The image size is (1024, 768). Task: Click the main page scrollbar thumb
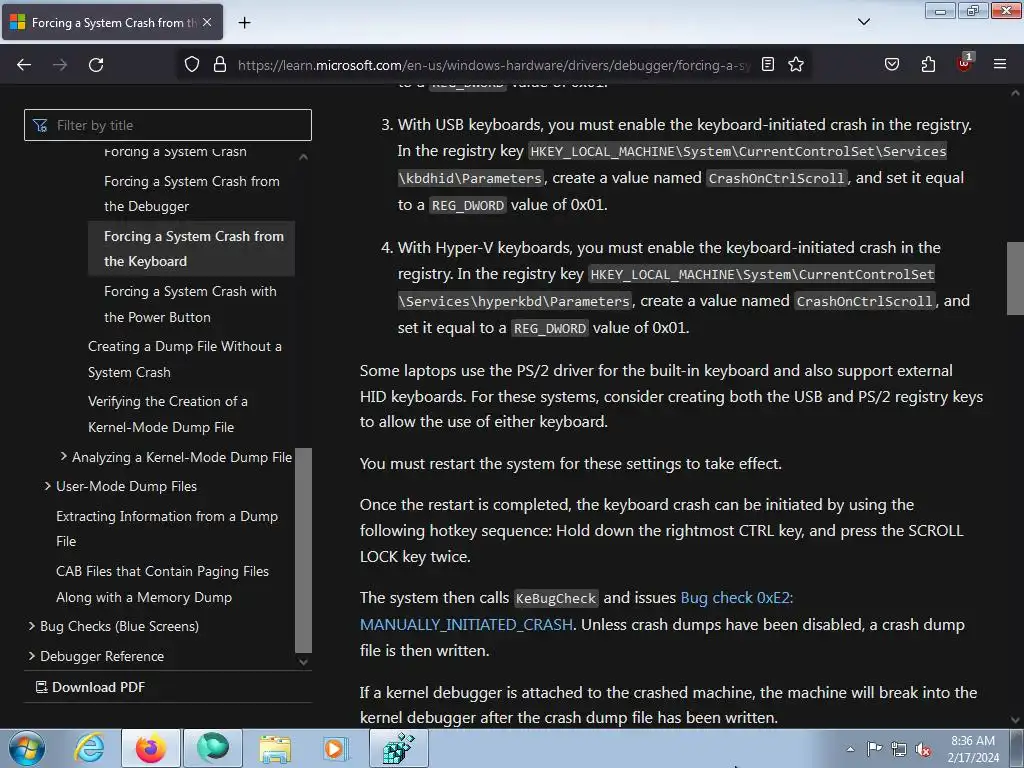click(1015, 278)
